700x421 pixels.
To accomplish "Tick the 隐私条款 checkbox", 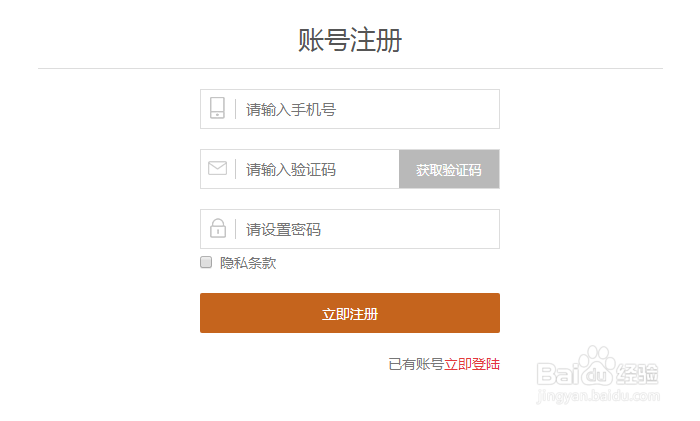I will coord(206,262).
